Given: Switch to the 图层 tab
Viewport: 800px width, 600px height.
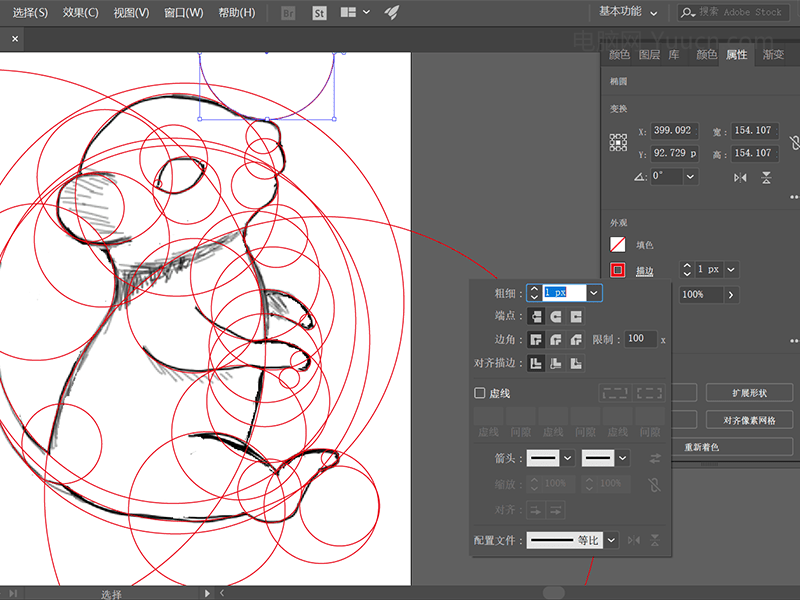Looking at the screenshot, I should tap(649, 55).
